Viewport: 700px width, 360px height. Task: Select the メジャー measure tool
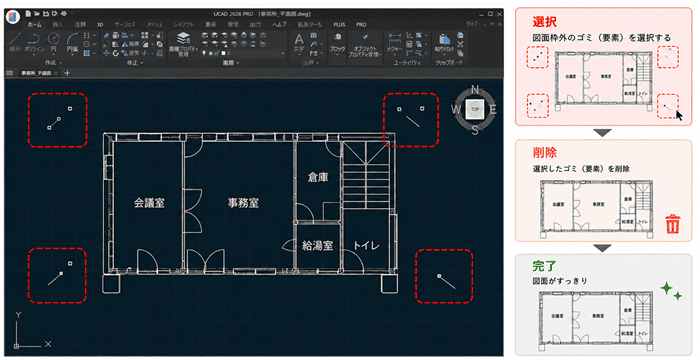point(394,43)
